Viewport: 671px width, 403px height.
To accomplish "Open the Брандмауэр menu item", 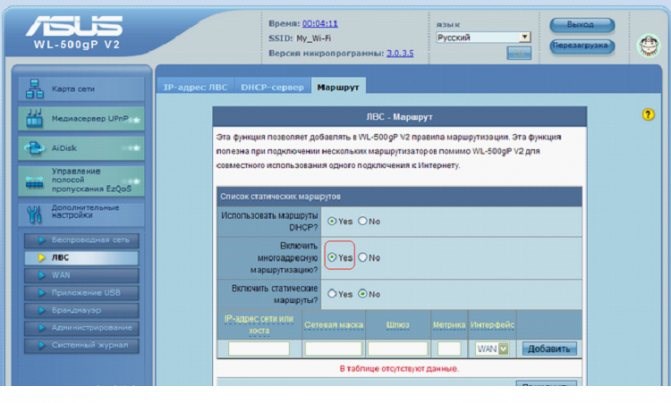I will pyautogui.click(x=81, y=311).
